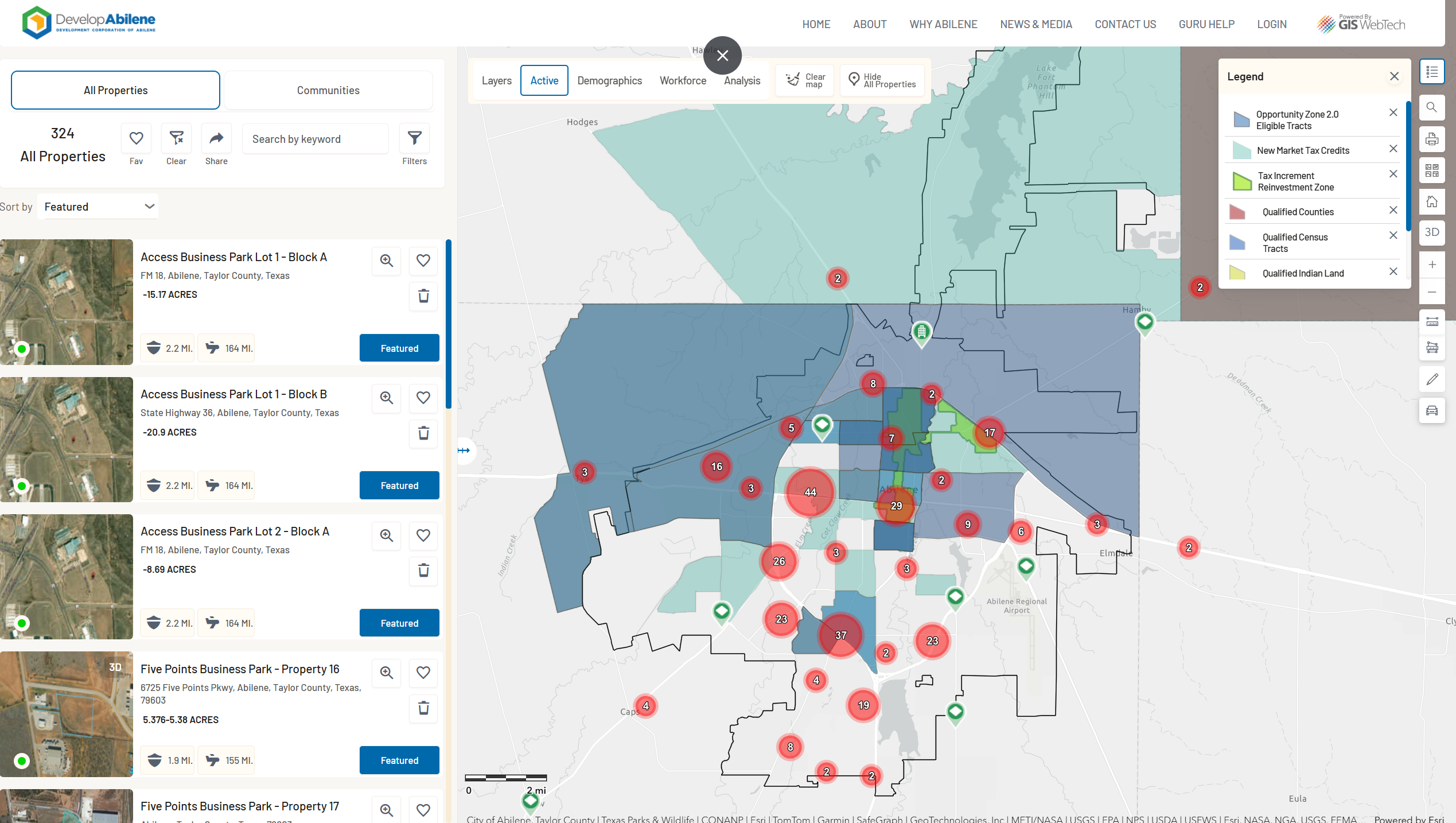The width and height of the screenshot is (1456, 823).
Task: Open CONTACT US page
Action: 1125,24
